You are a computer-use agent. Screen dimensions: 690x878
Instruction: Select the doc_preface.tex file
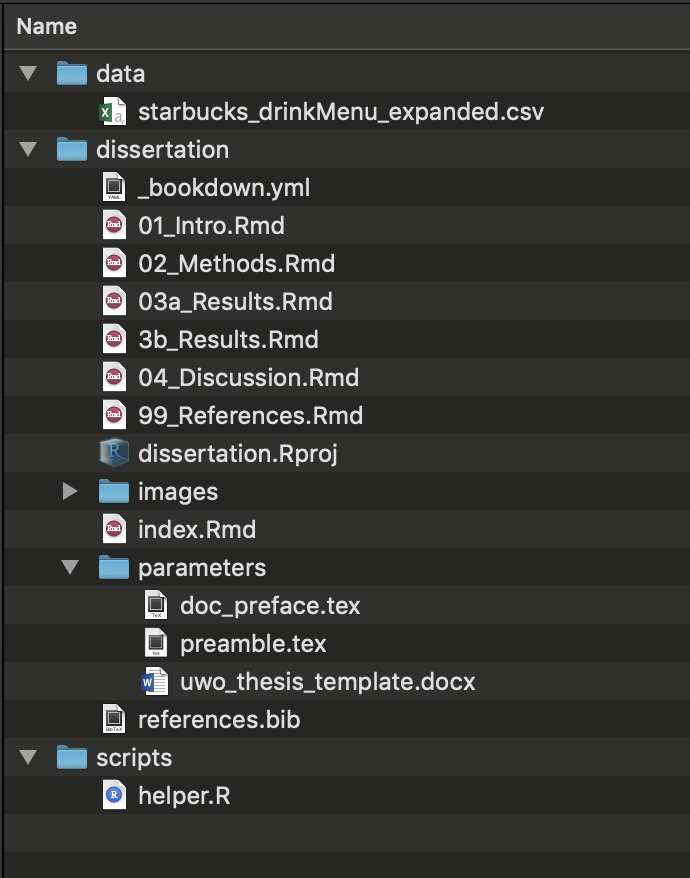pyautogui.click(x=270, y=605)
